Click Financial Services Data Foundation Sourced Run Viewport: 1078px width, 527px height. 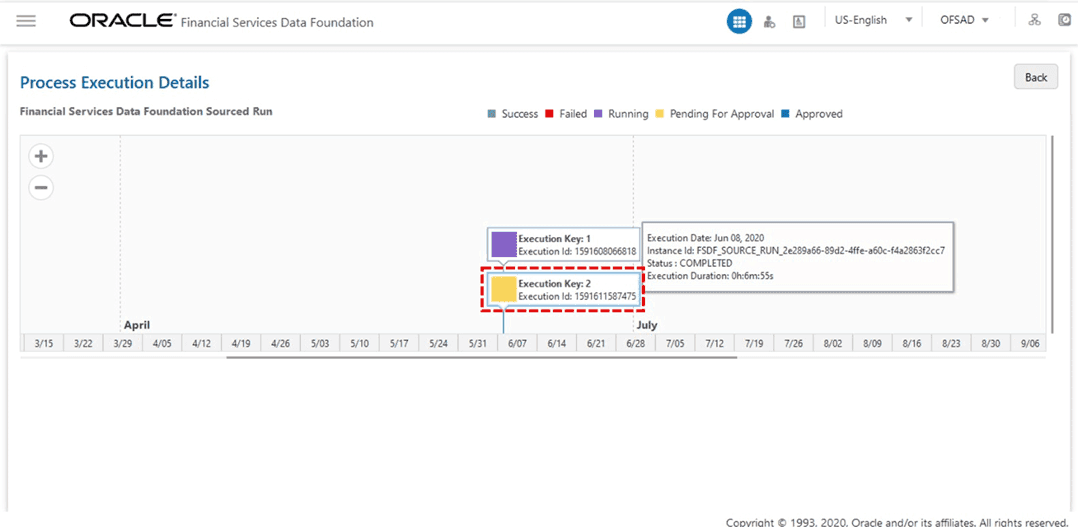[146, 111]
